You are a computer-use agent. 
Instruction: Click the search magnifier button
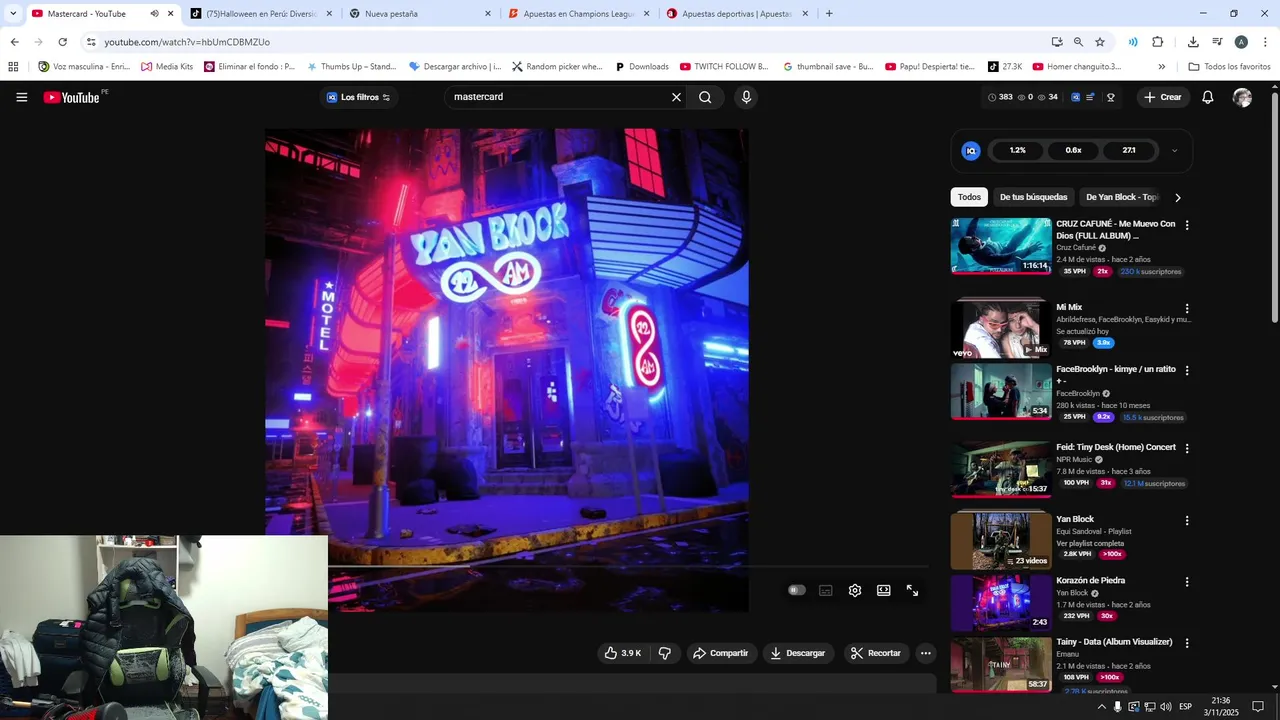pyautogui.click(x=705, y=97)
